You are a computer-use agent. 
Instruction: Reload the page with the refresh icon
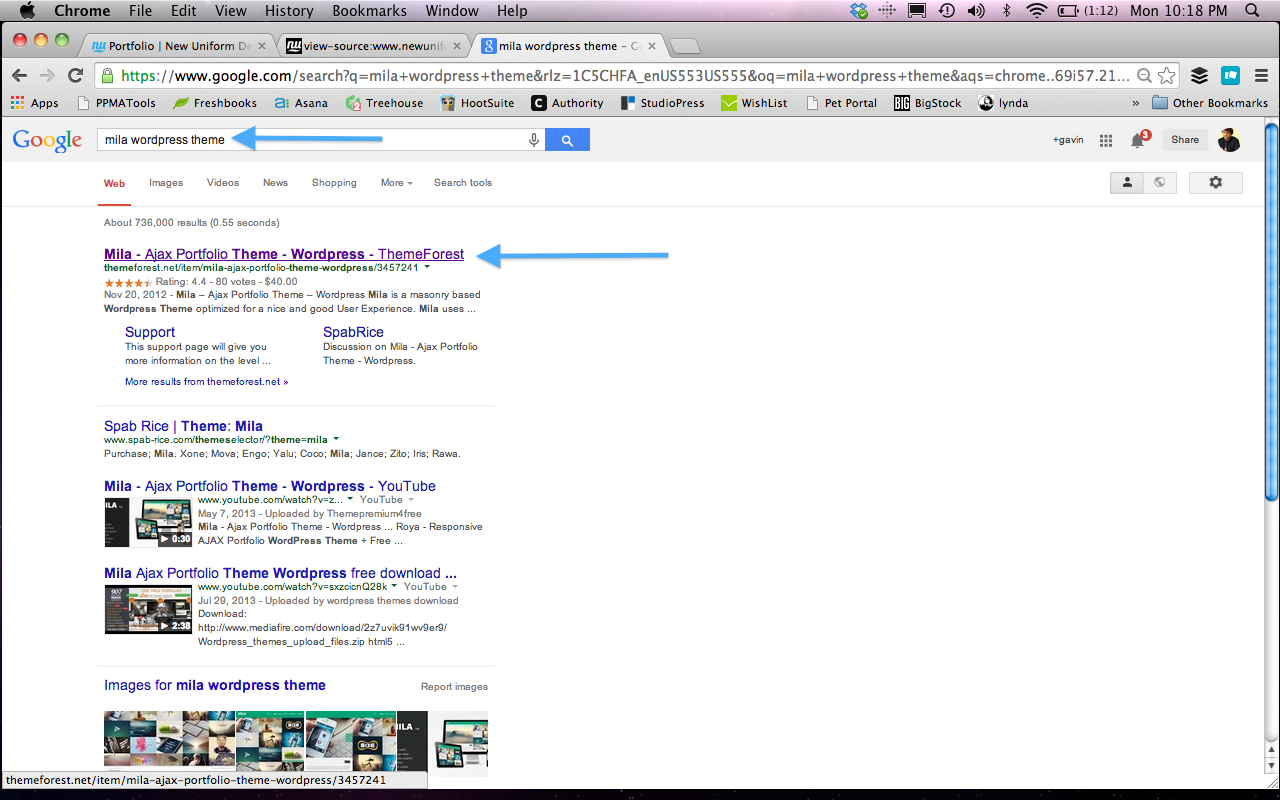(75, 76)
